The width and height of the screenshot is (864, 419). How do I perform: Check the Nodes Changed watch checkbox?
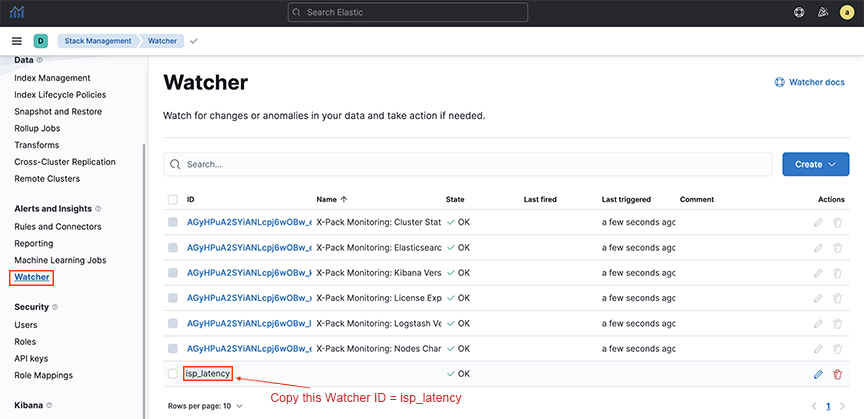(x=173, y=348)
